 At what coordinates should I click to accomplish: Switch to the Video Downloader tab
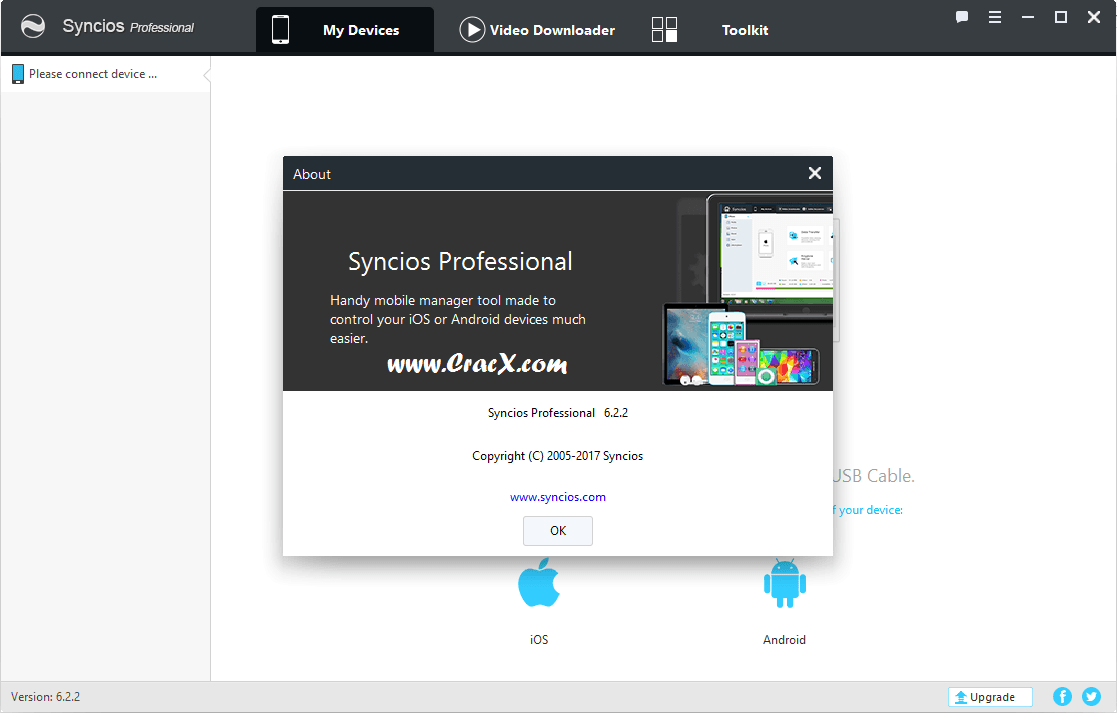pos(537,30)
